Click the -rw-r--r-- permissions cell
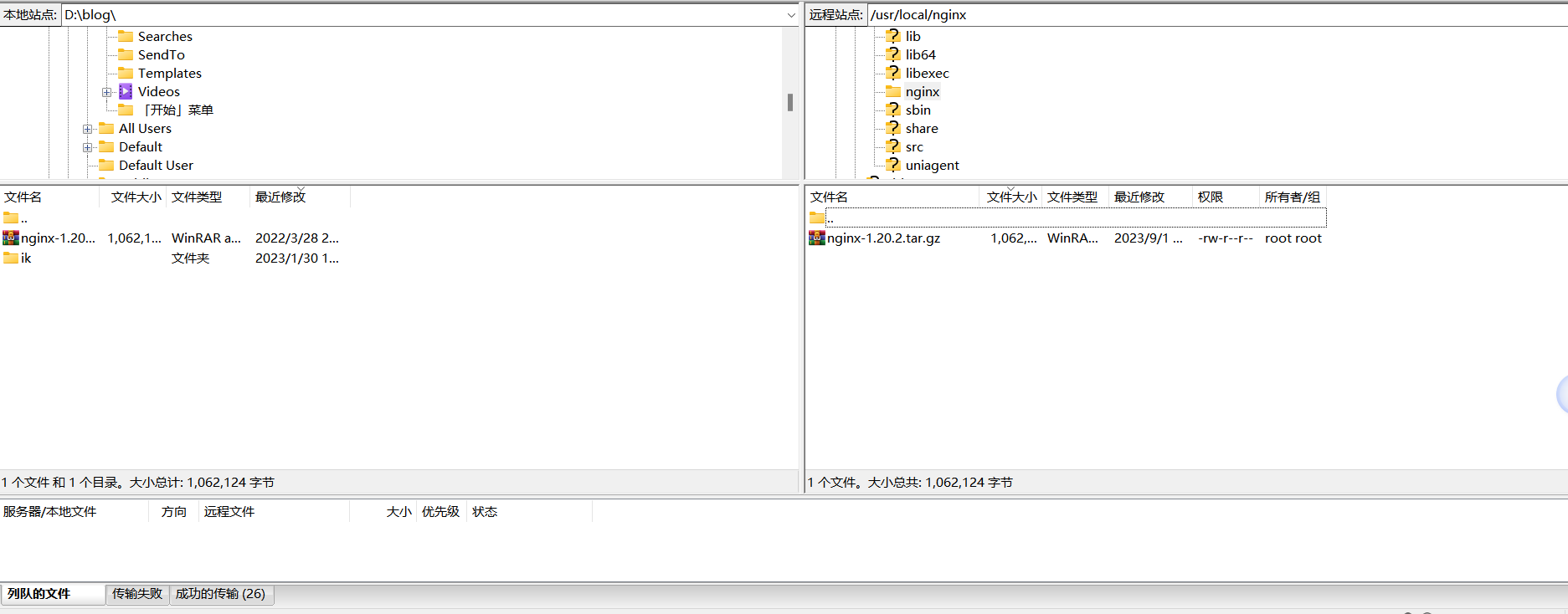 pos(1226,238)
